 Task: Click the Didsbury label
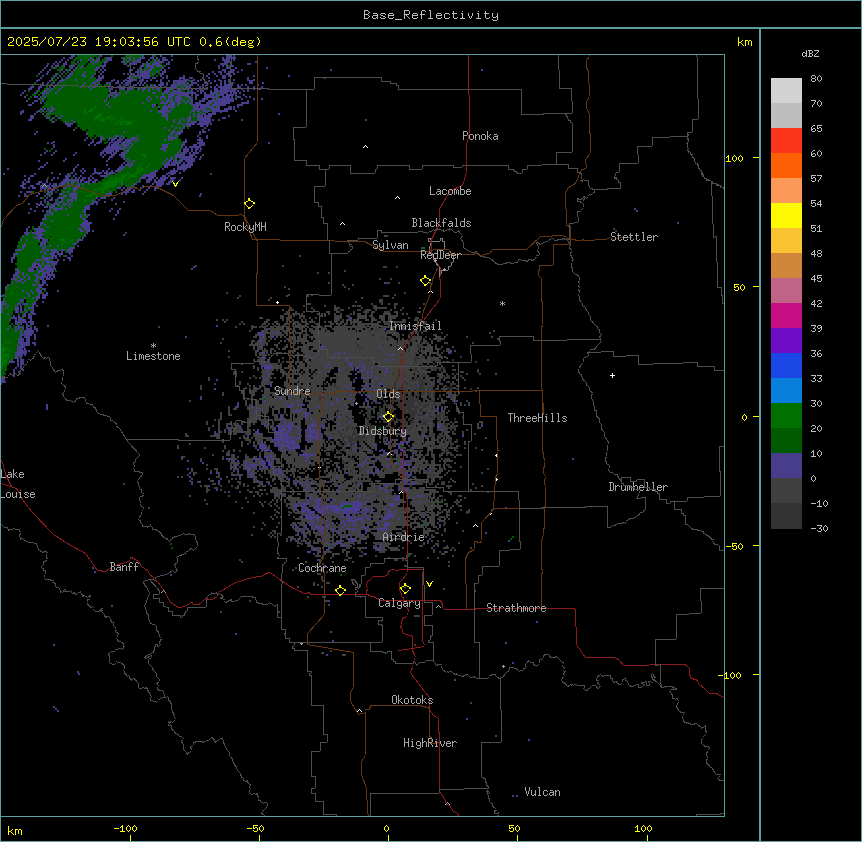[x=383, y=431]
